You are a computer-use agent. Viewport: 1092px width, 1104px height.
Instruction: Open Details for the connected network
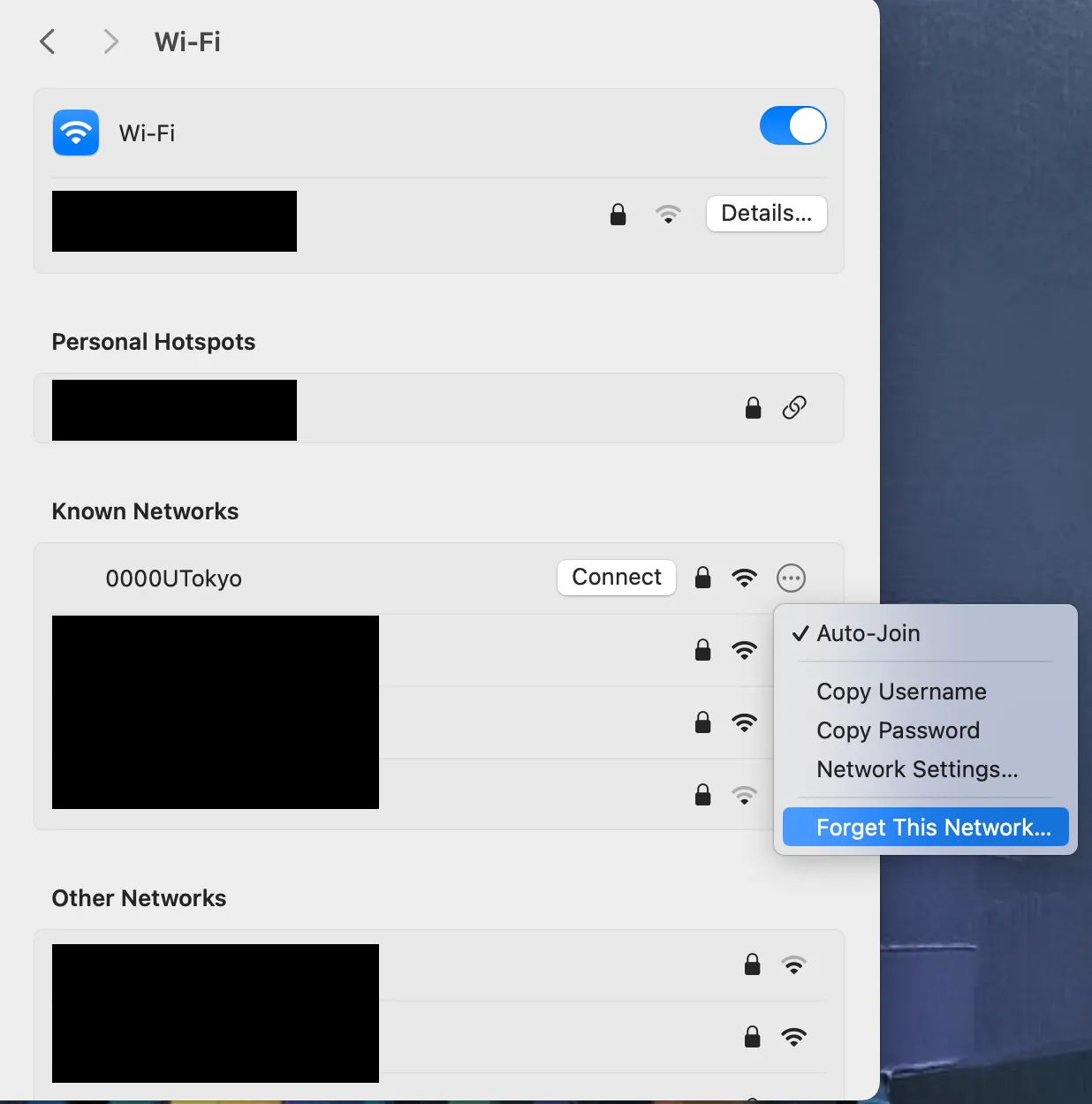pyautogui.click(x=766, y=214)
